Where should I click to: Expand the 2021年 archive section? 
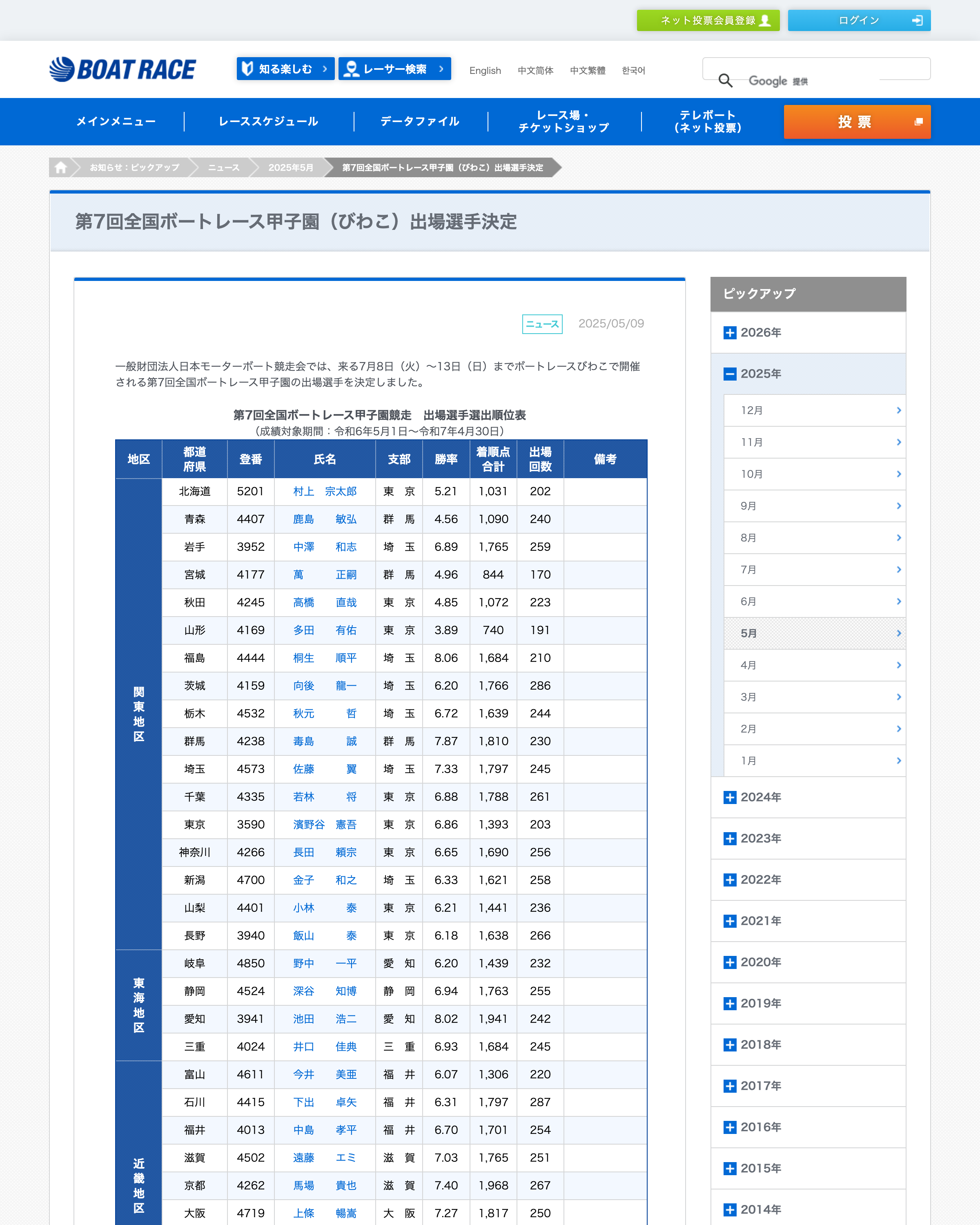click(x=808, y=921)
